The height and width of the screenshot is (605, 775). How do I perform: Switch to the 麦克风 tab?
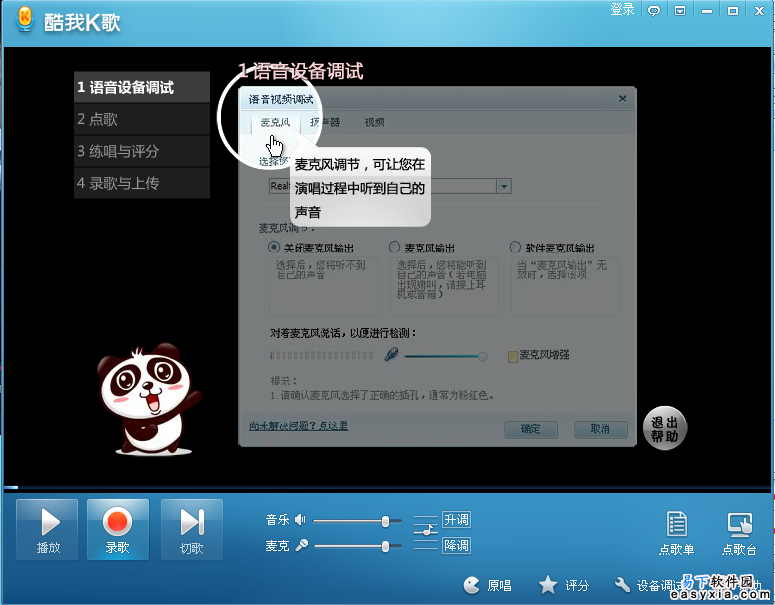[x=275, y=122]
